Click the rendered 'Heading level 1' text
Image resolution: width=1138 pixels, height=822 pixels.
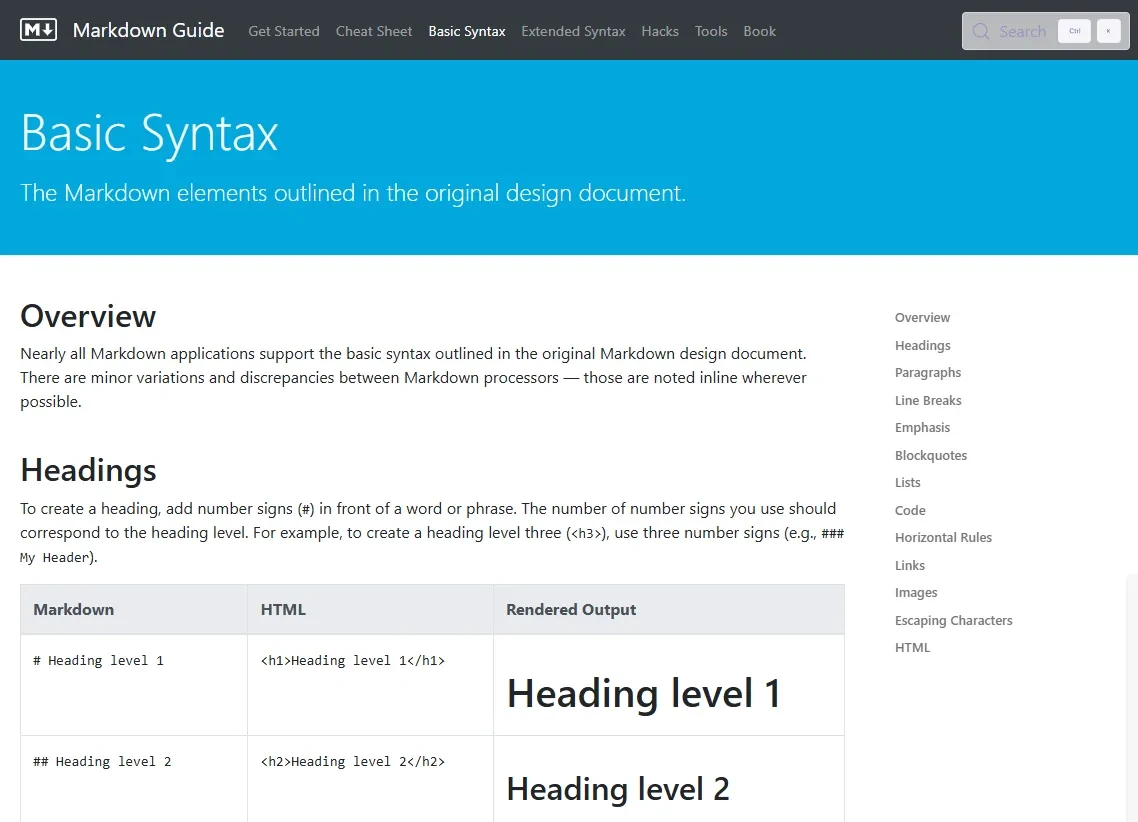tap(643, 694)
